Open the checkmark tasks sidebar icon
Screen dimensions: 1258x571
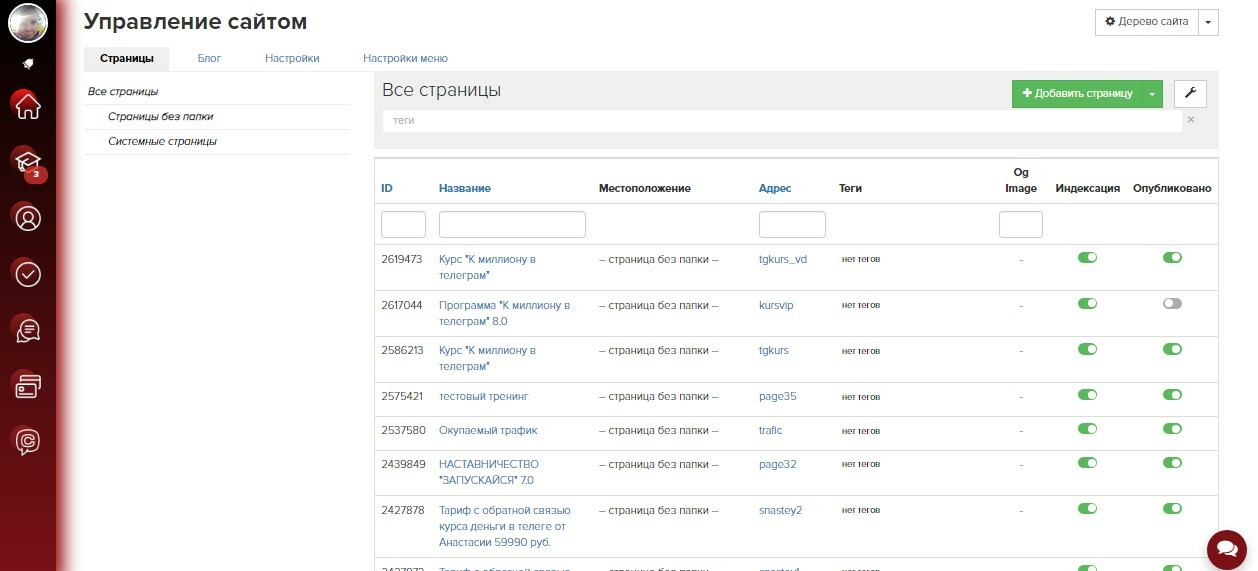tap(28, 273)
